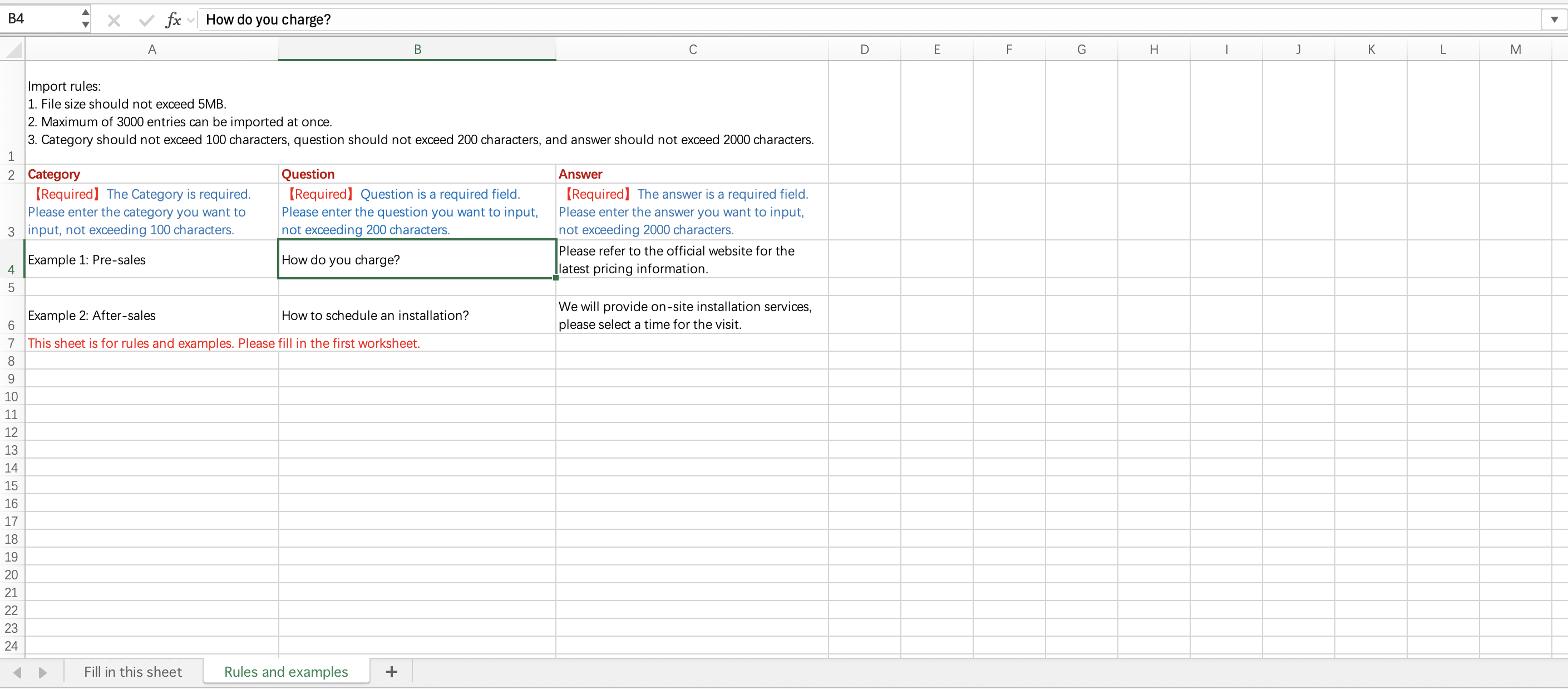Select the Rules and examples tab
Screen dimensions: 1568x689
click(286, 671)
